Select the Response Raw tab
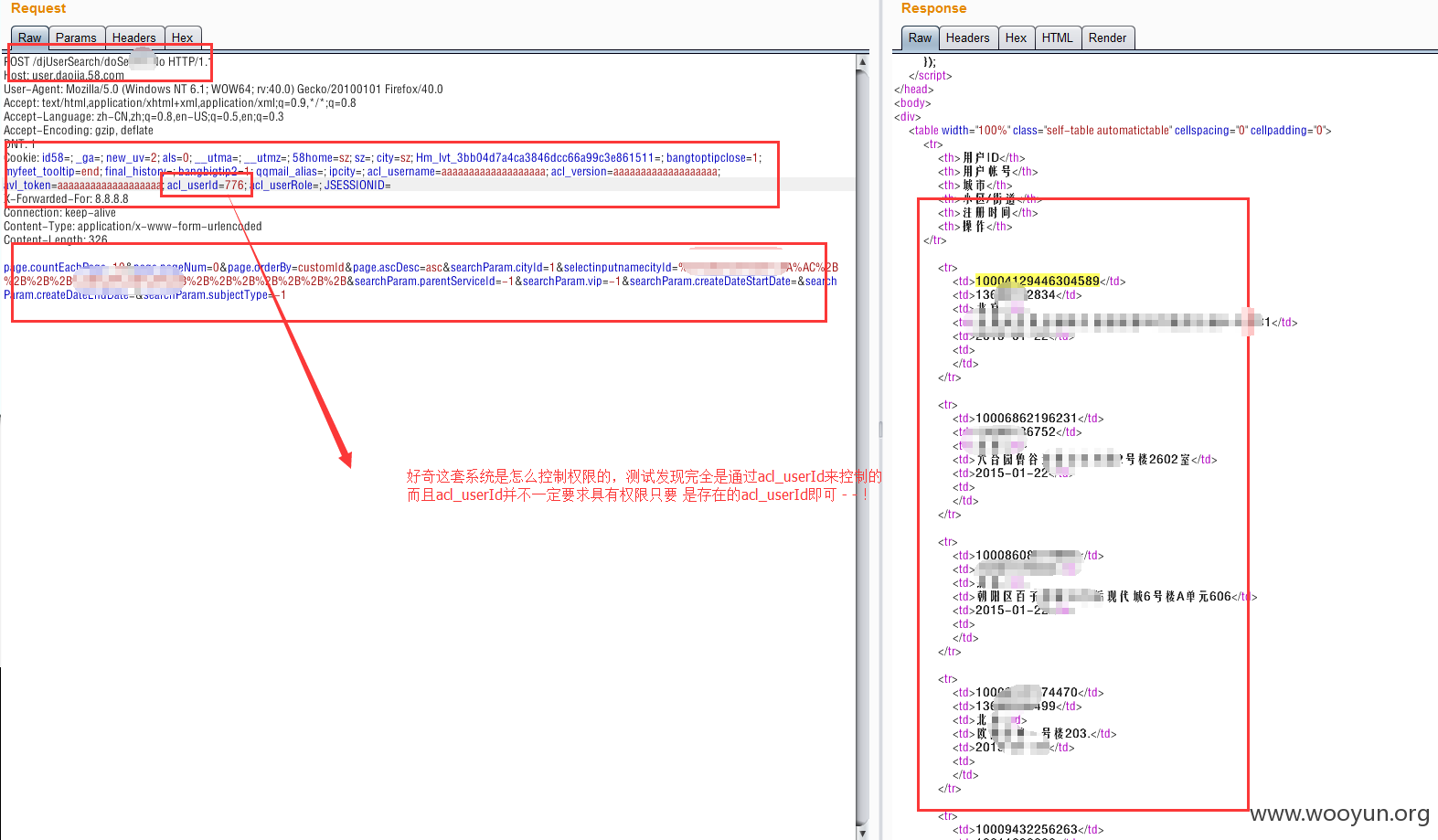 pyautogui.click(x=920, y=37)
